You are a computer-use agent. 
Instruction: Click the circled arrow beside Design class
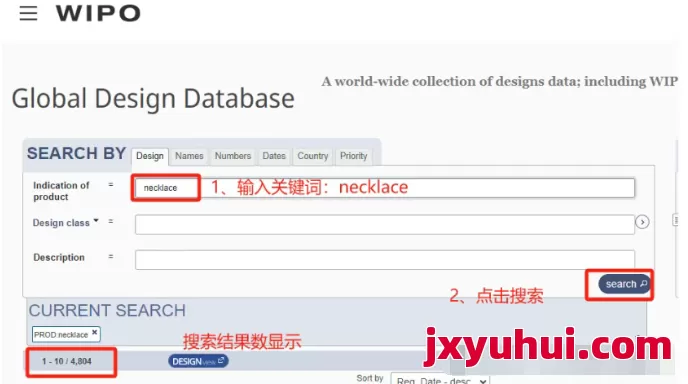tap(642, 222)
